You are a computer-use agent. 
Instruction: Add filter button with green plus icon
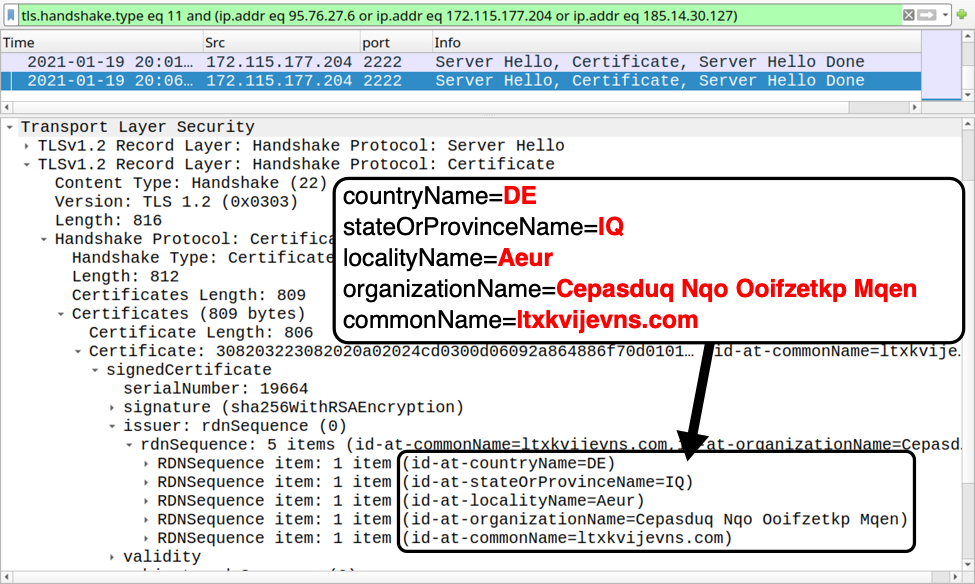pyautogui.click(x=963, y=15)
